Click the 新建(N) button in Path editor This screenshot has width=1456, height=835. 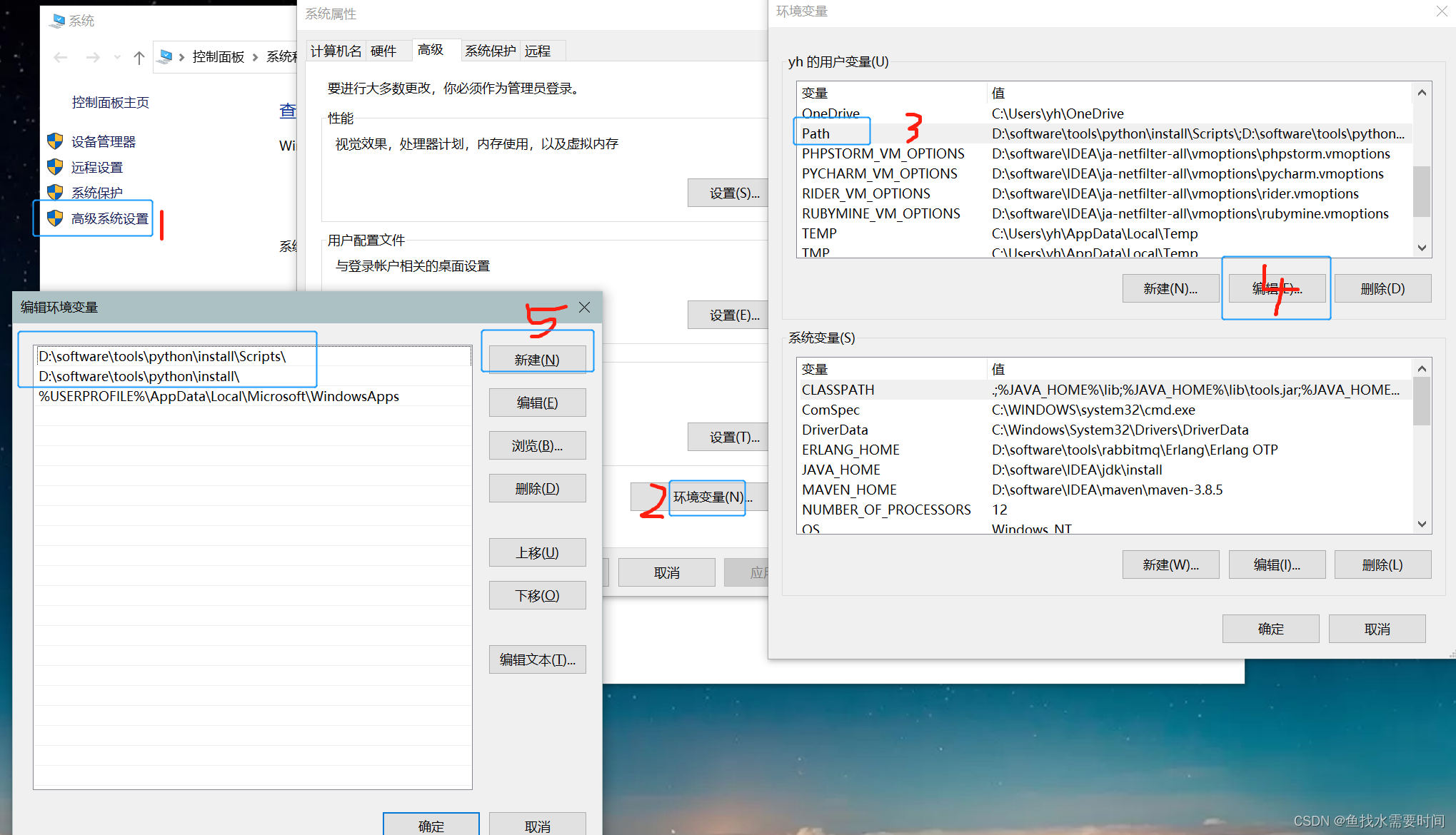pos(536,360)
